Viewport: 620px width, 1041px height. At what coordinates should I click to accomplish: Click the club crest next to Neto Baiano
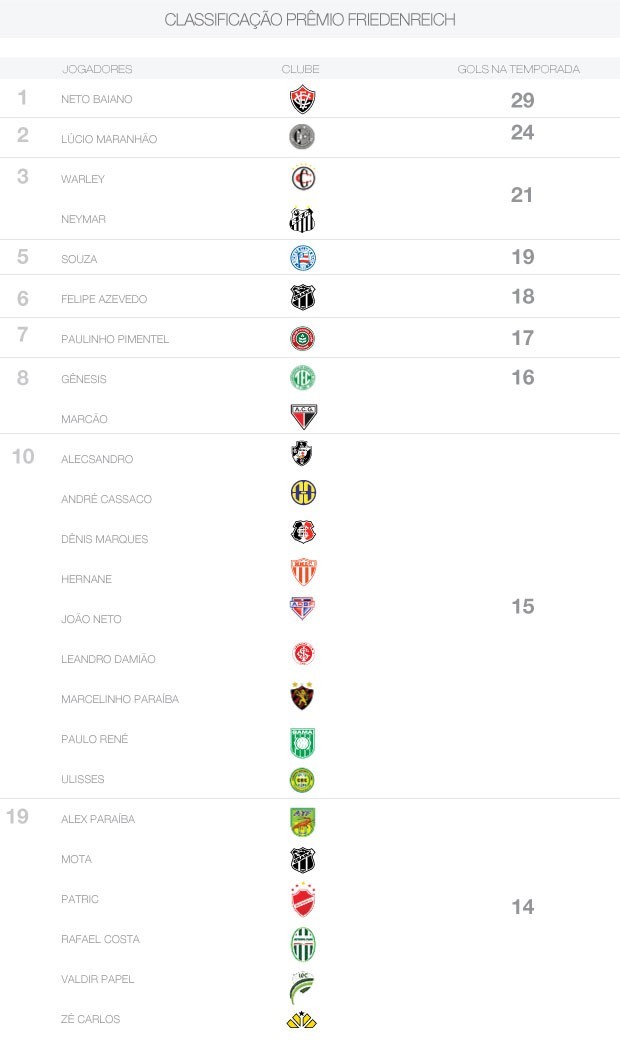click(302, 99)
